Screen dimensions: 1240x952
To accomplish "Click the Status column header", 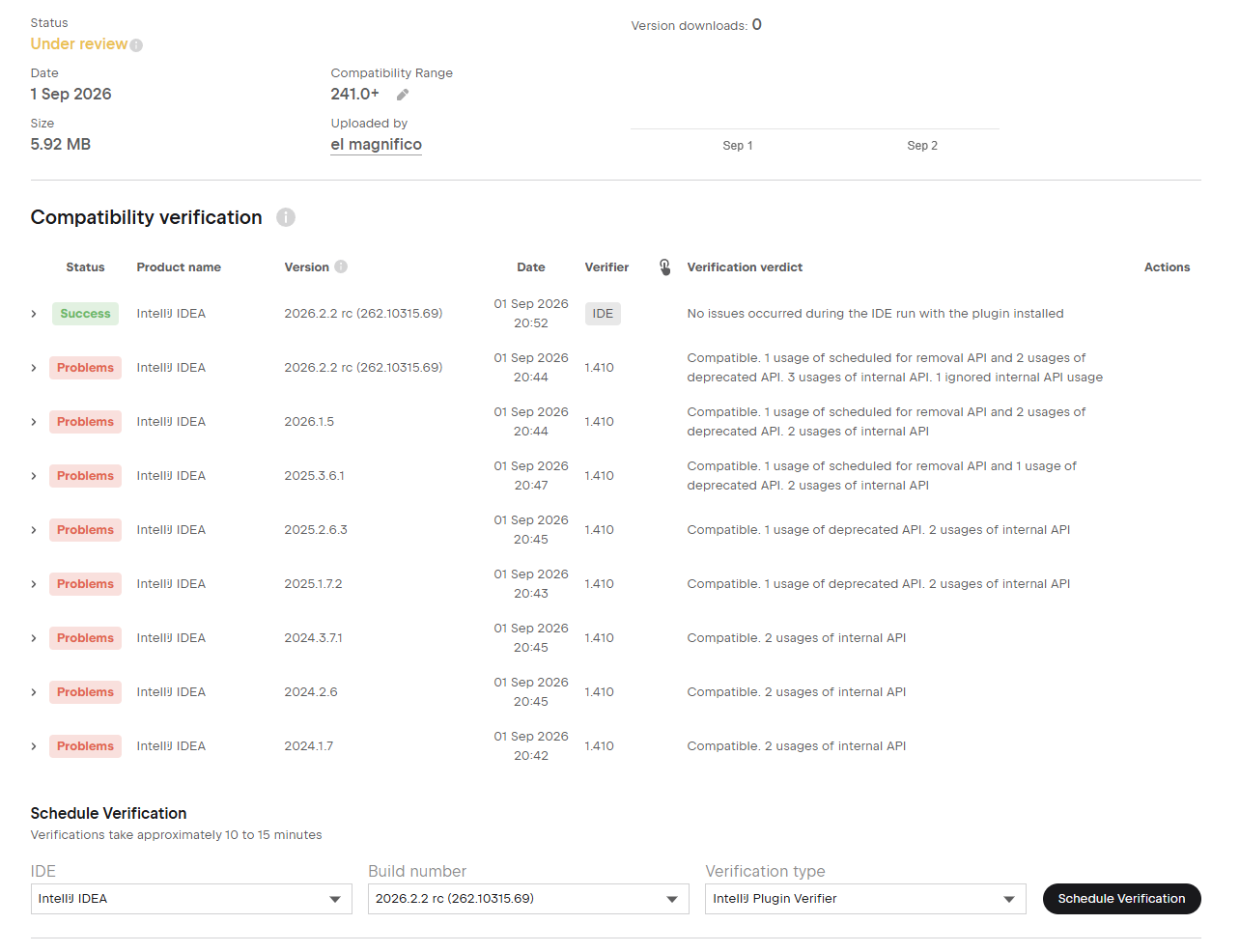I will (x=85, y=267).
